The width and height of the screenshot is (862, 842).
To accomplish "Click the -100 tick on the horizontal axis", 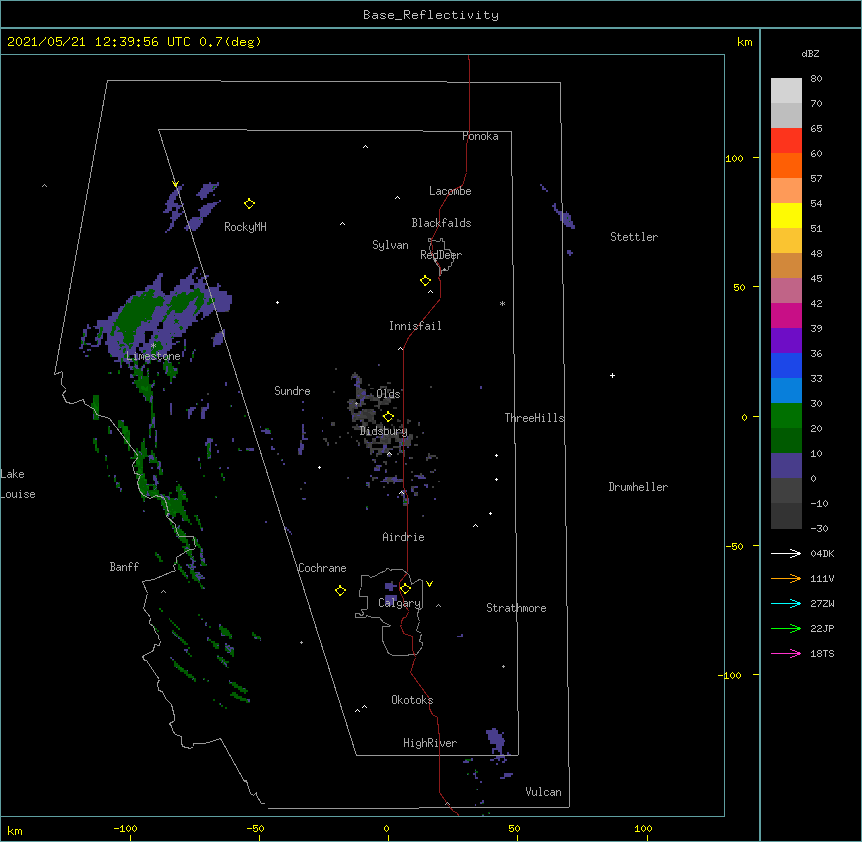I will 126,828.
